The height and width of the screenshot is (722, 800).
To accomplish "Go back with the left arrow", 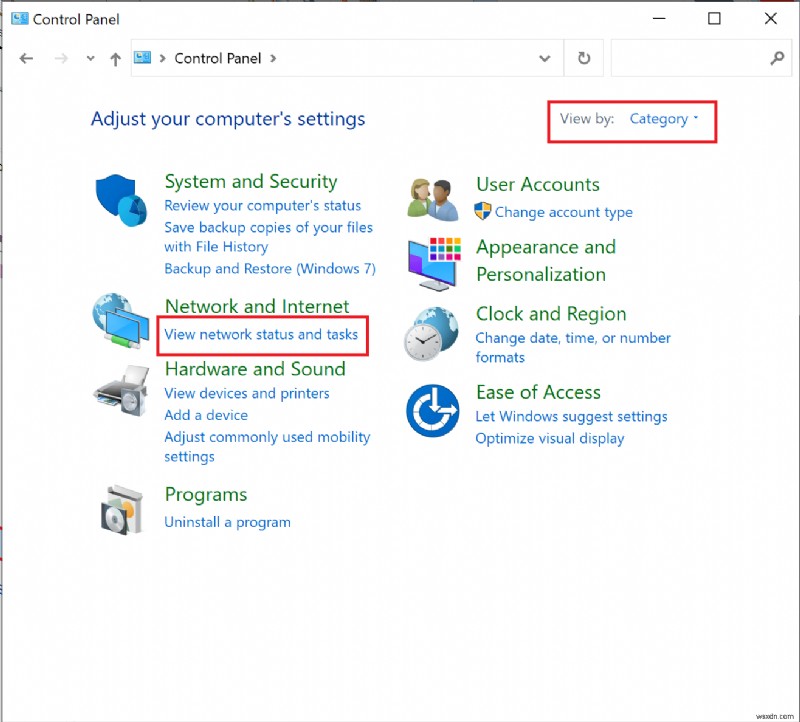I will (x=26, y=59).
